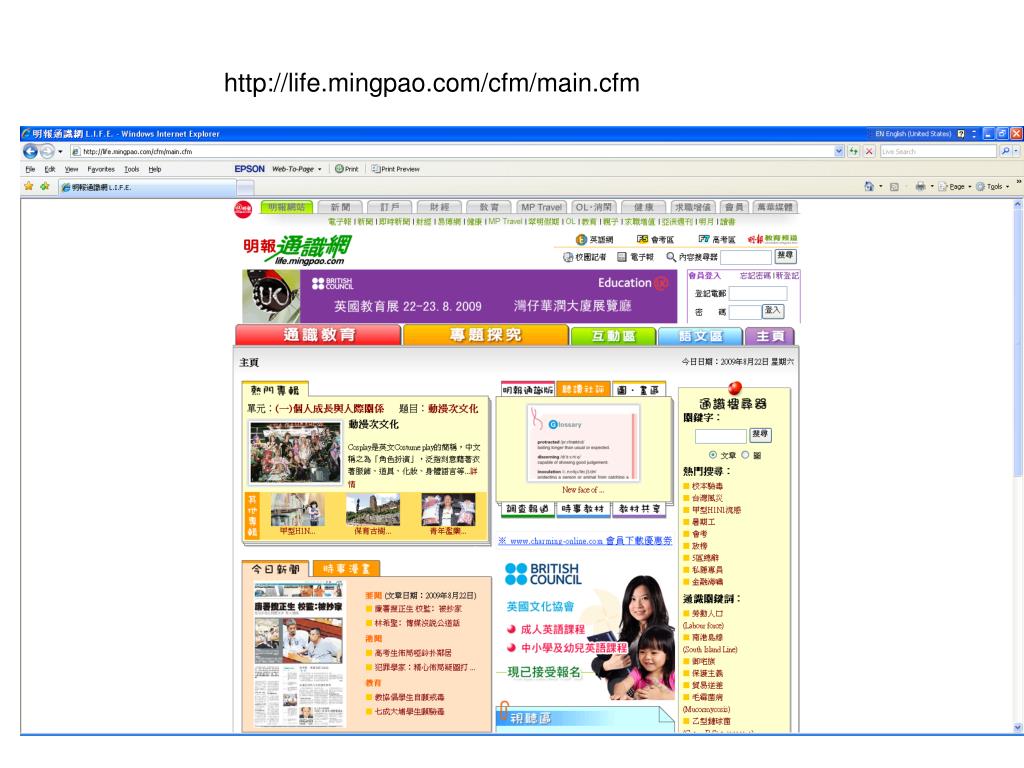The image size is (1024, 768).
Task: Open the Favorites menu
Action: point(101,169)
